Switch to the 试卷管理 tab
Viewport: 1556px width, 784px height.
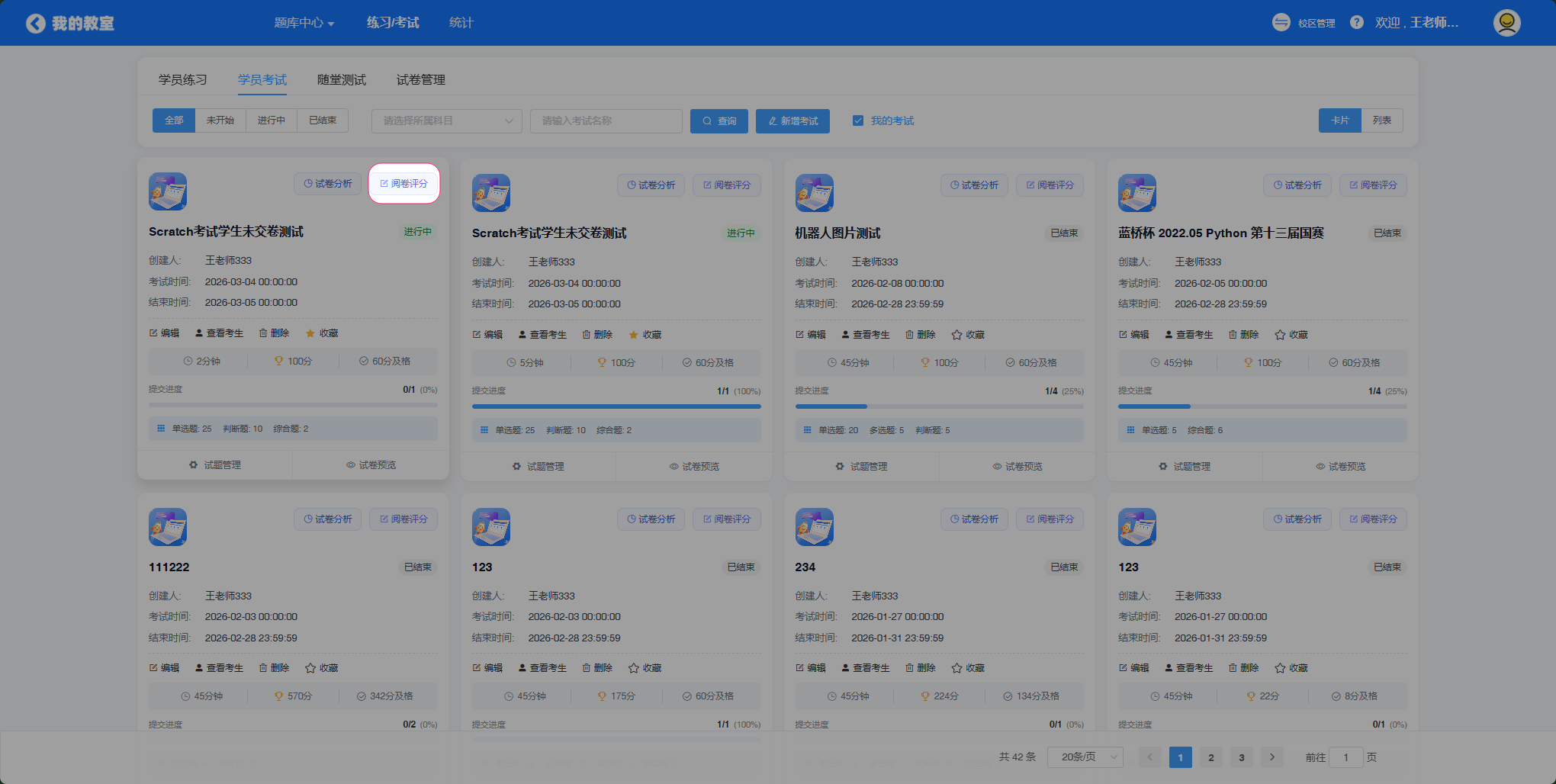click(420, 80)
